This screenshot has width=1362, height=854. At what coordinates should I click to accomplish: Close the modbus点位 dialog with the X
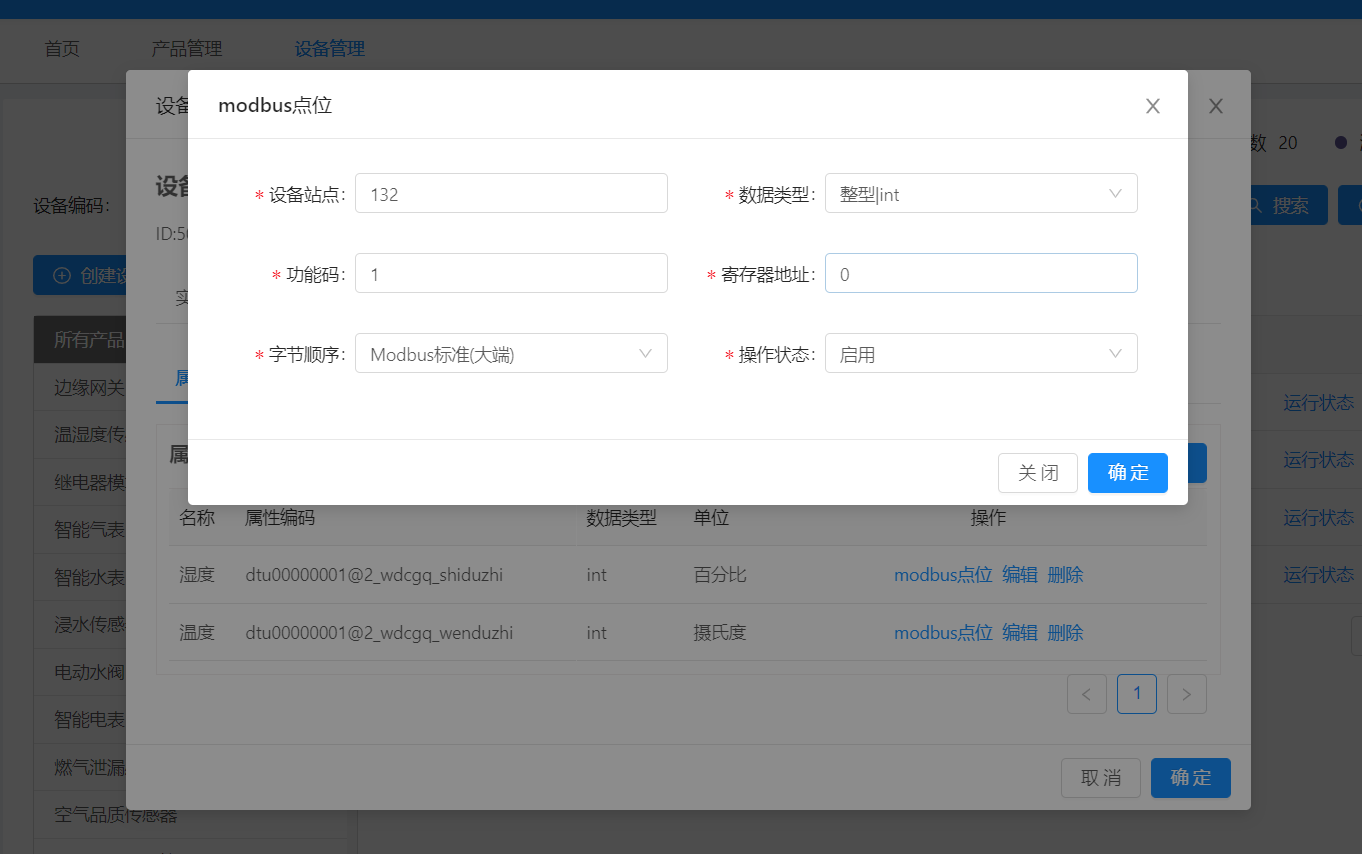tap(1152, 105)
